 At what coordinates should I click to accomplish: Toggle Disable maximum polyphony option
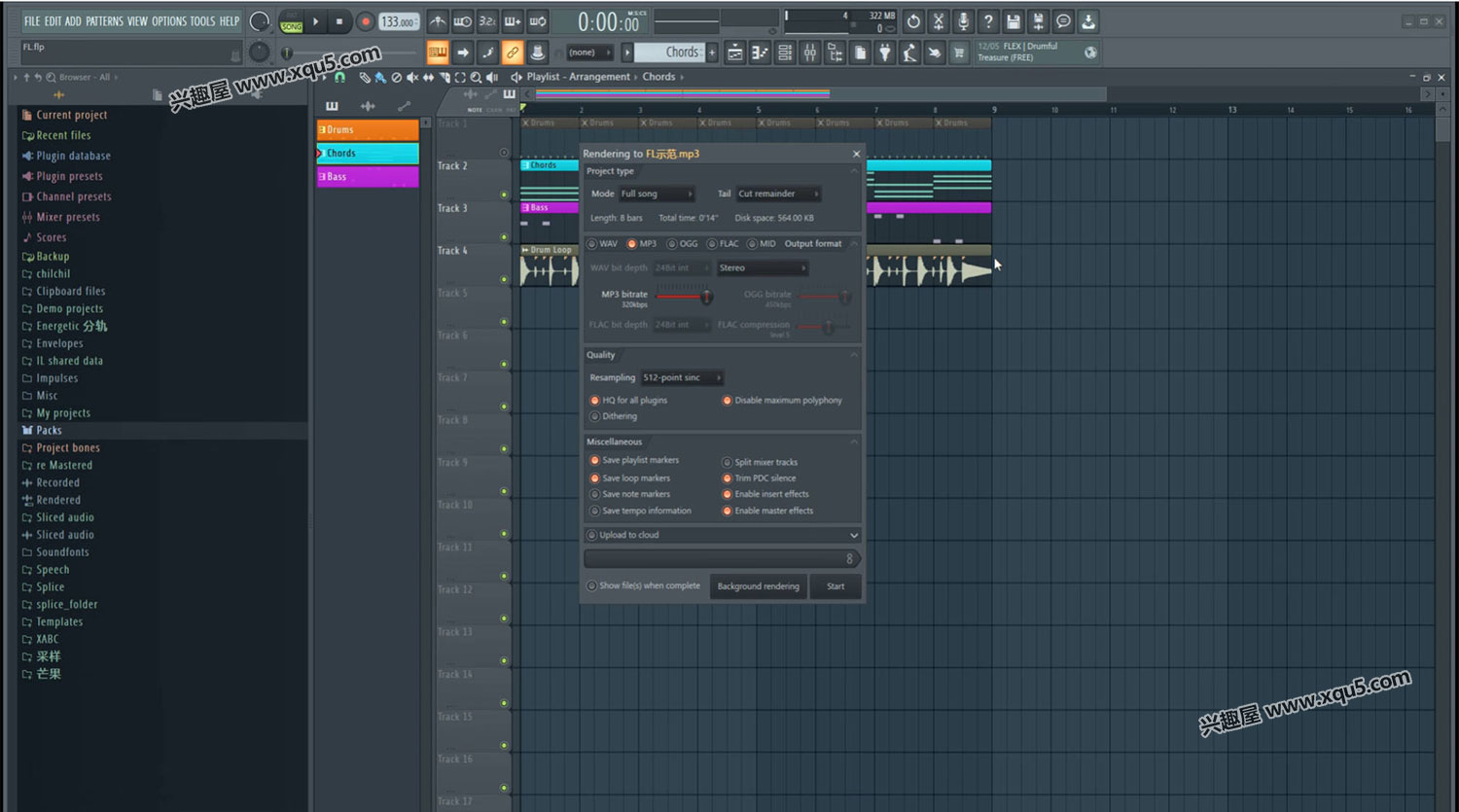782,401
